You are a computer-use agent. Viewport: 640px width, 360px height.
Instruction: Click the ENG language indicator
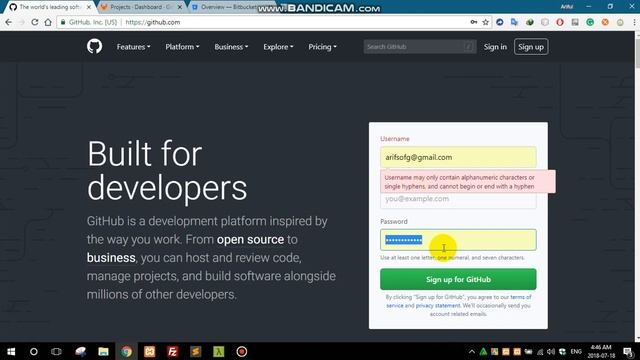576,351
